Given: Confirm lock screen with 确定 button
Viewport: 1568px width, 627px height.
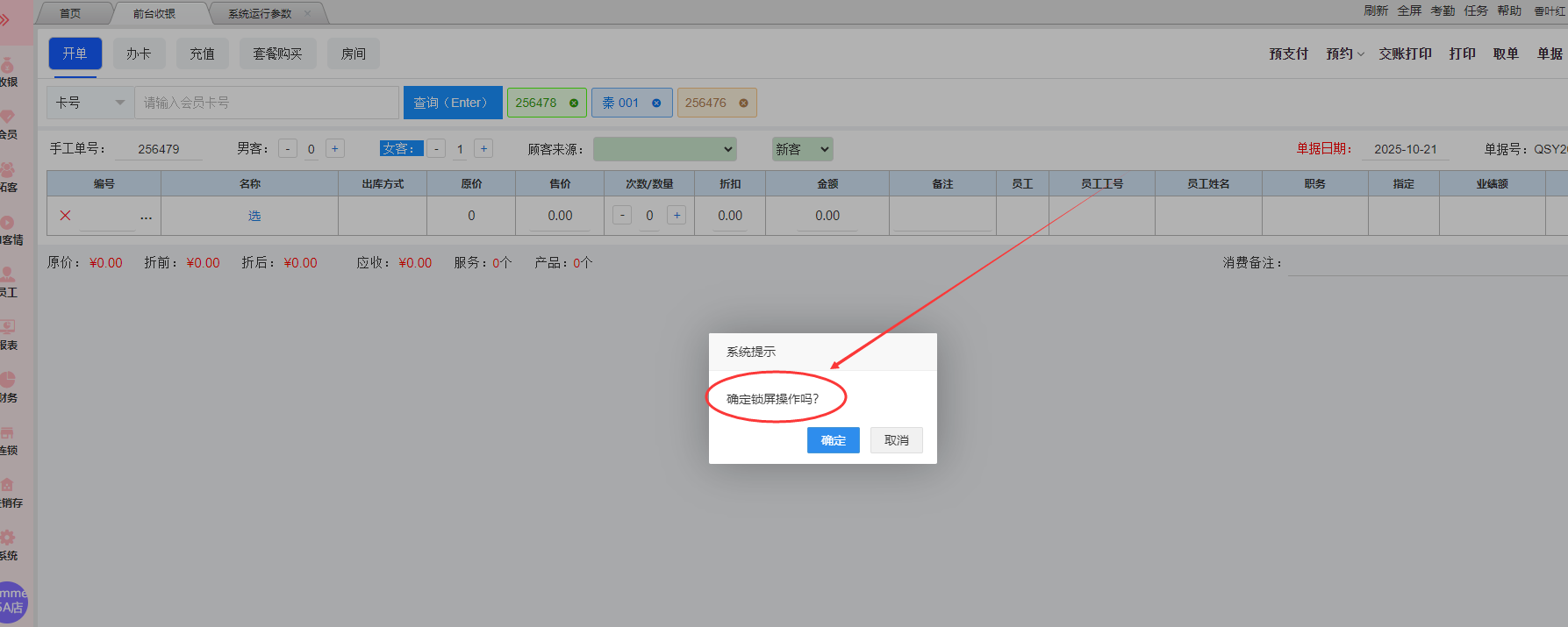Looking at the screenshot, I should point(833,440).
